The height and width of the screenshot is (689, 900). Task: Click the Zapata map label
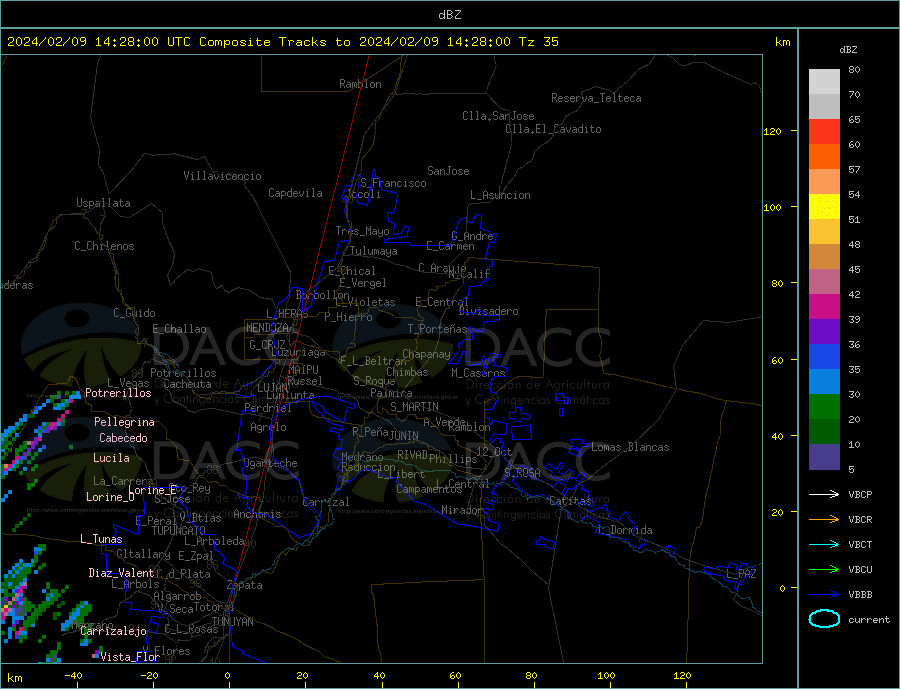(x=245, y=586)
